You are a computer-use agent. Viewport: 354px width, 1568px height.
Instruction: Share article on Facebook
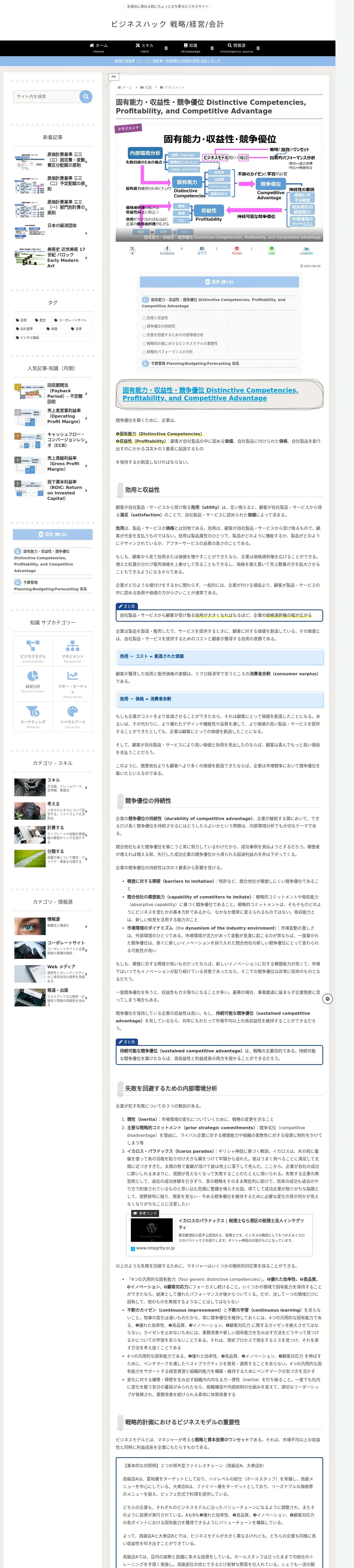coord(167,250)
